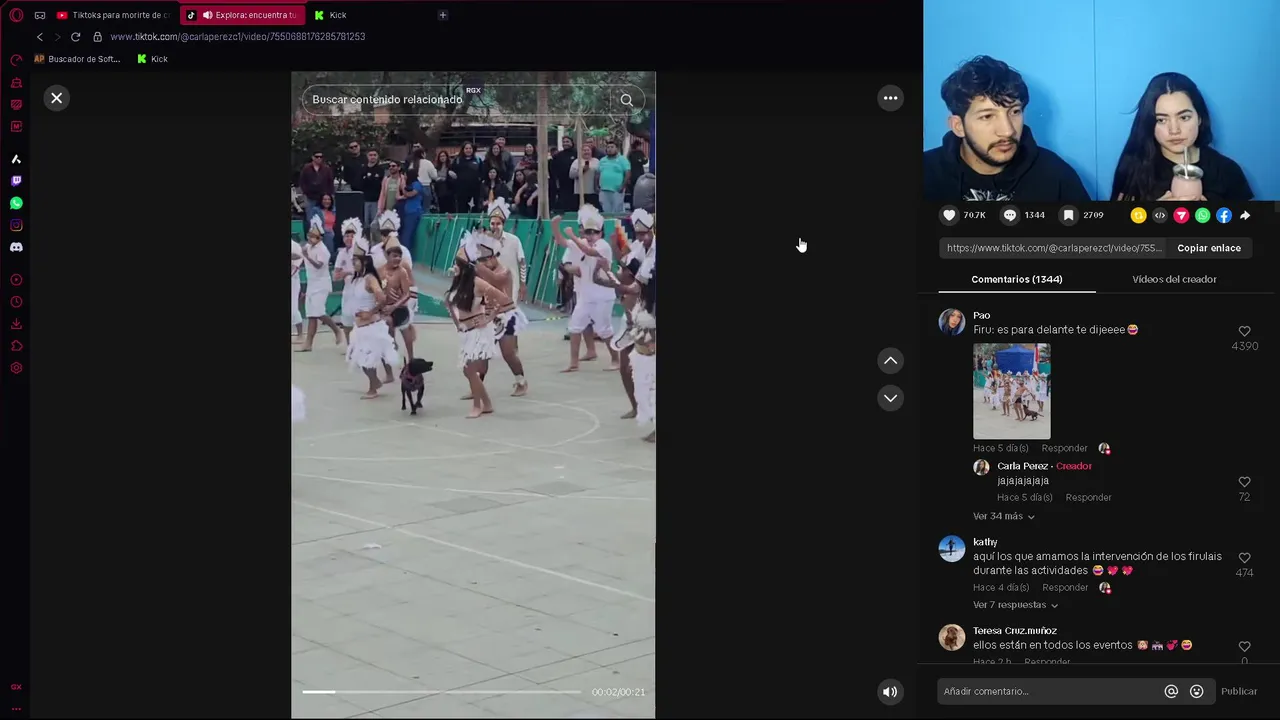Open Twitch in the Opera sidebar
This screenshot has height=720, width=1280.
pyautogui.click(x=16, y=181)
